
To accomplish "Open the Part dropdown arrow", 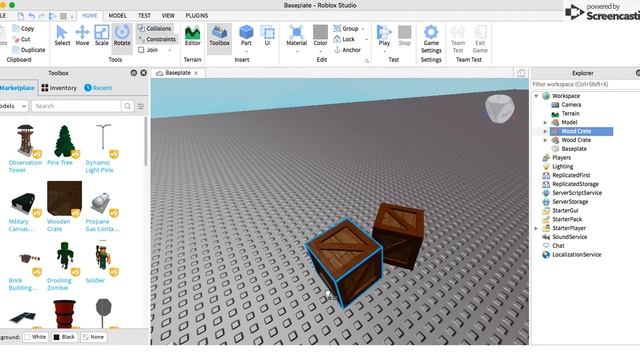I will 246,52.
